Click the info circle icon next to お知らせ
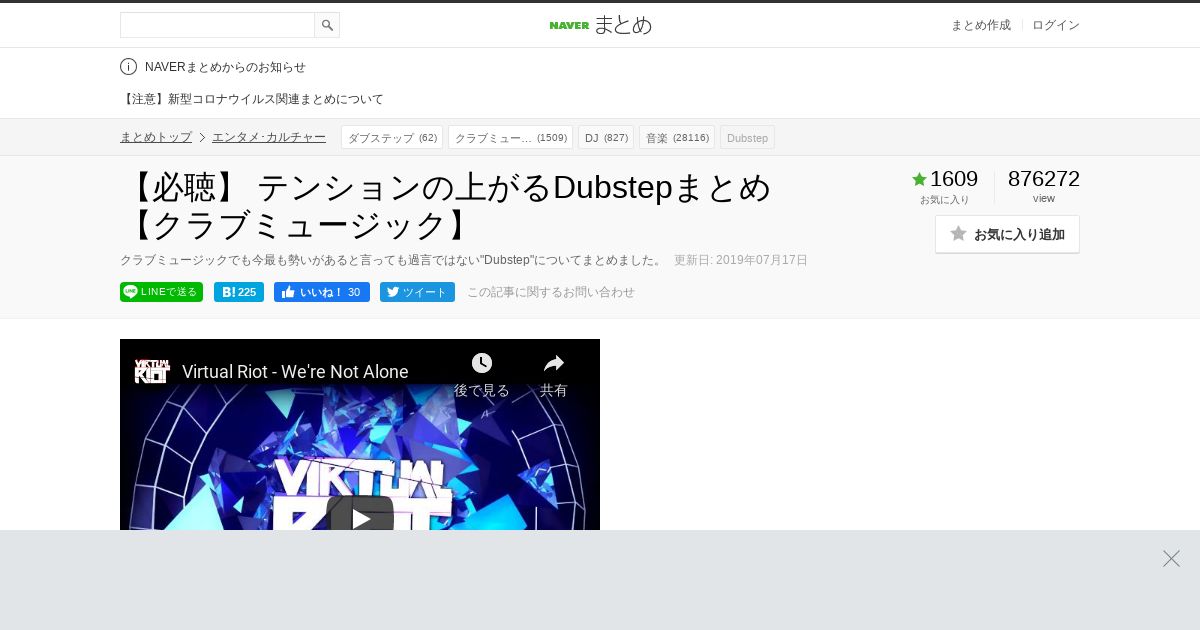 coord(128,67)
